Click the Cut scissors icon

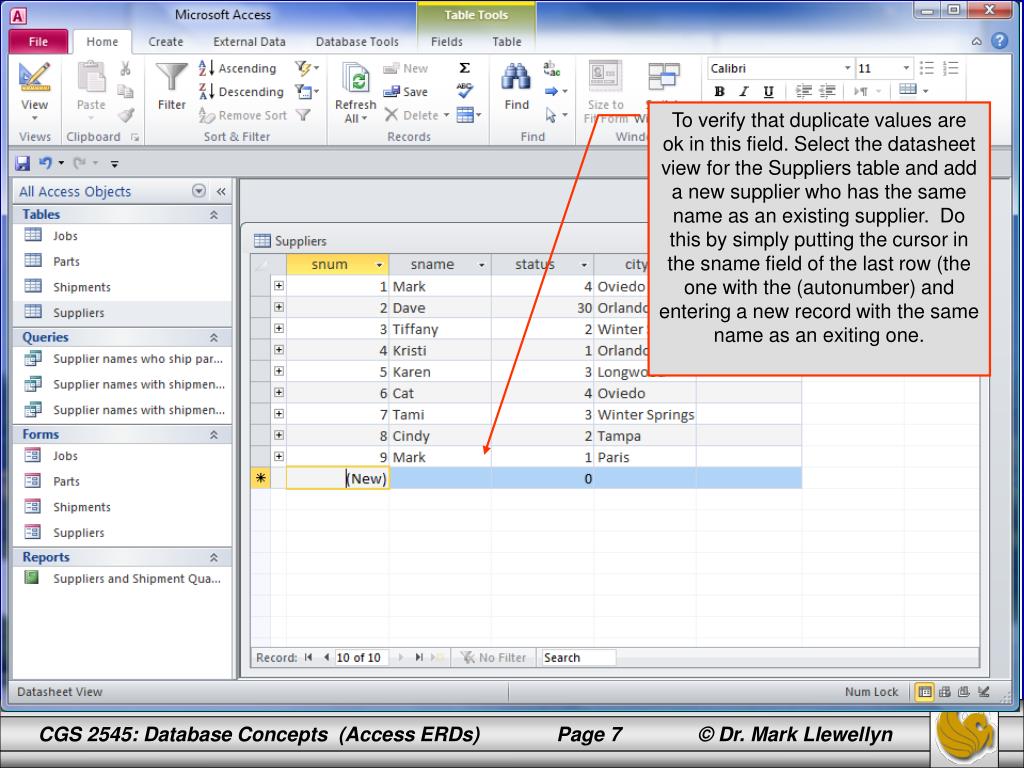point(125,68)
